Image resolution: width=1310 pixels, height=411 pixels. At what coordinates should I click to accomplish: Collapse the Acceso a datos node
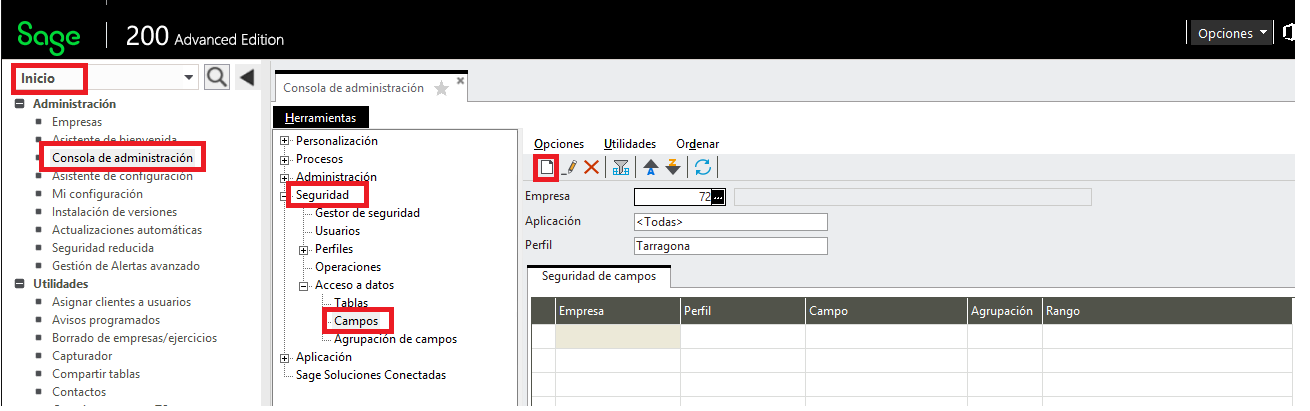[x=305, y=285]
